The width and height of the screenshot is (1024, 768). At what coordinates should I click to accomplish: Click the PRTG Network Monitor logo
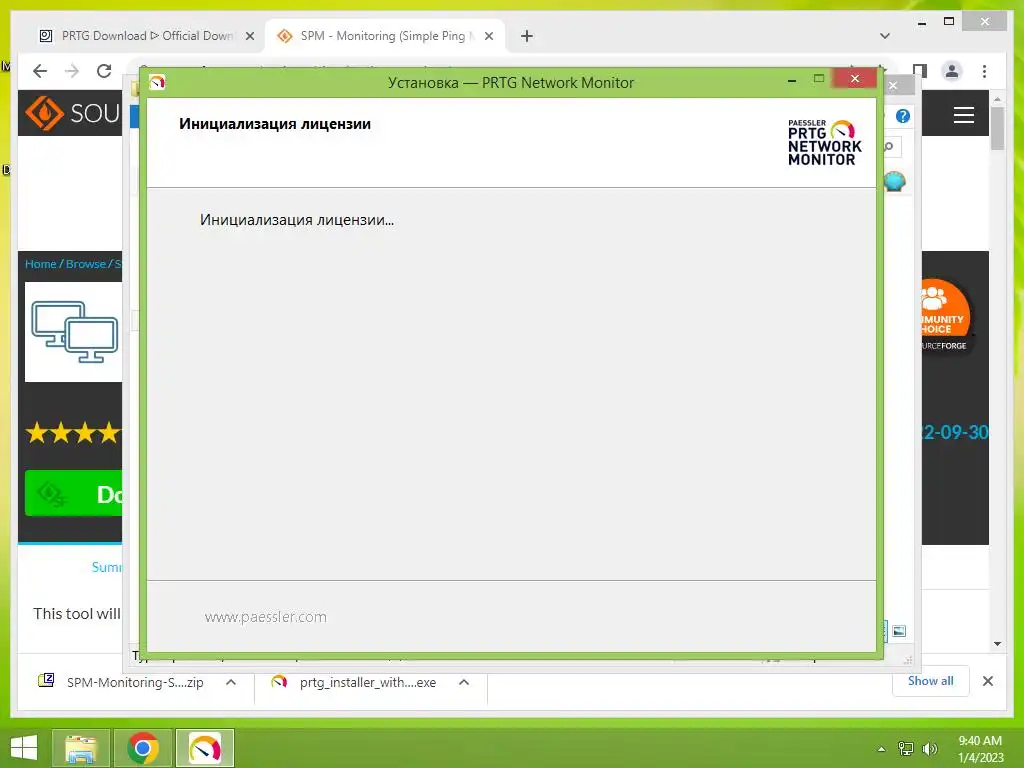tap(824, 142)
